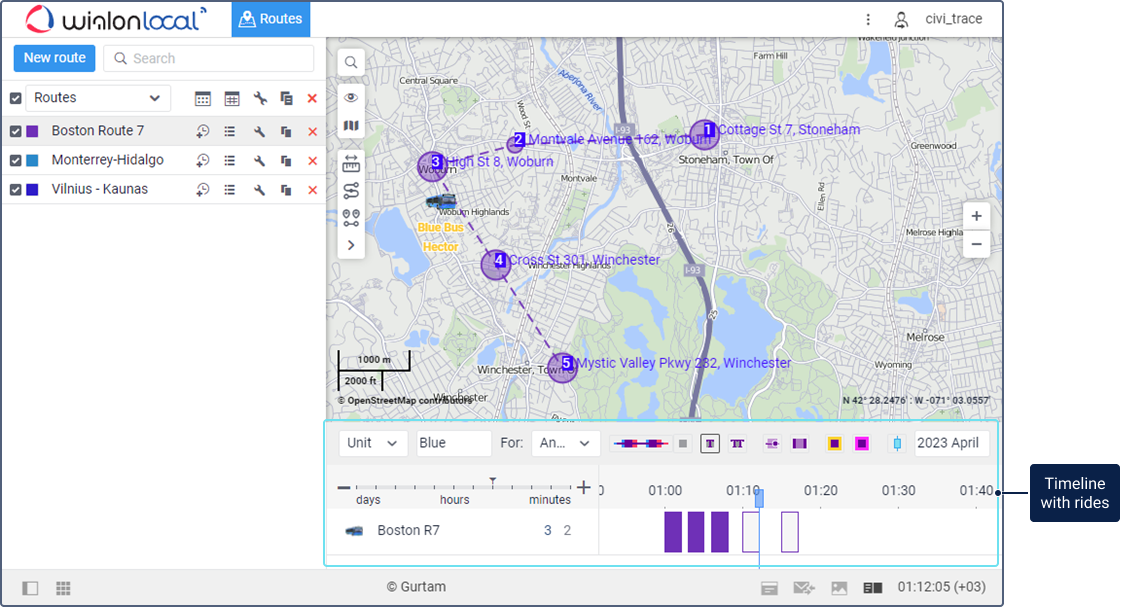Toggle visible layers eye icon on map
The width and height of the screenshot is (1122, 607).
pos(351,98)
